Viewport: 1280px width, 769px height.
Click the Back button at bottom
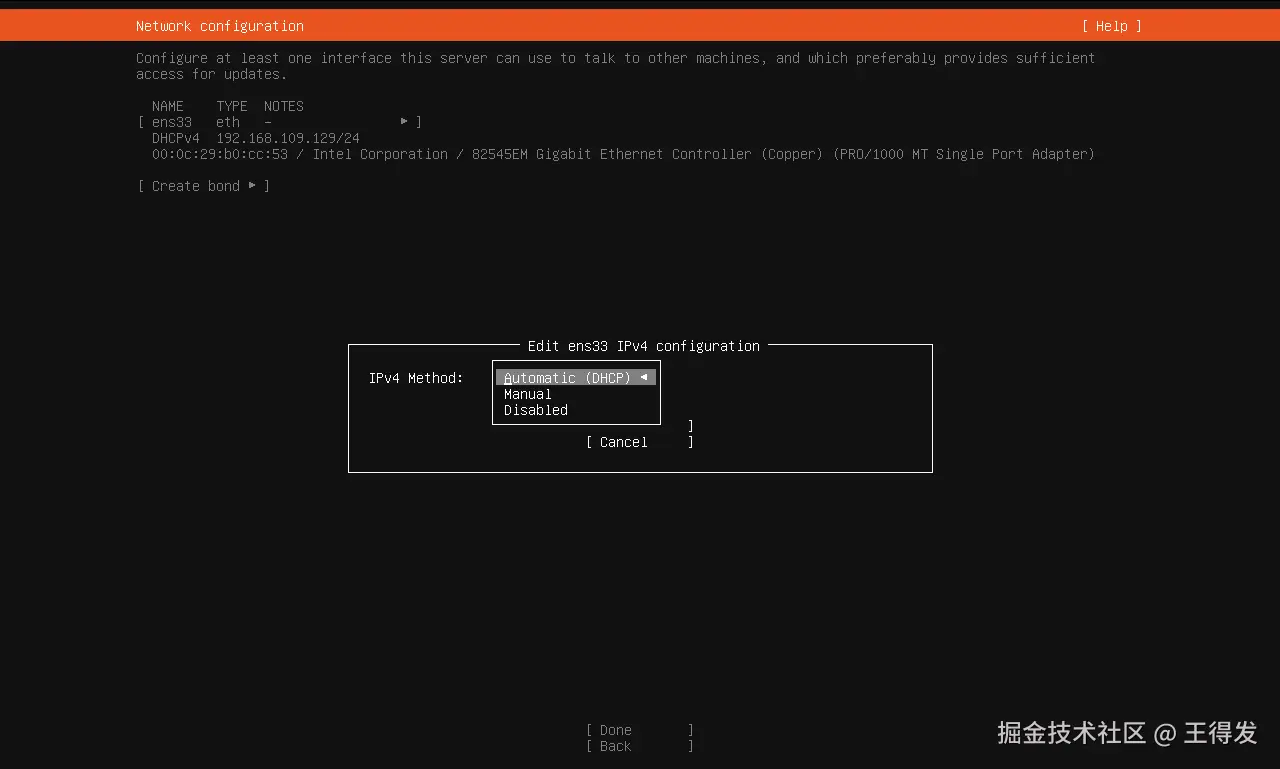pyautogui.click(x=639, y=746)
